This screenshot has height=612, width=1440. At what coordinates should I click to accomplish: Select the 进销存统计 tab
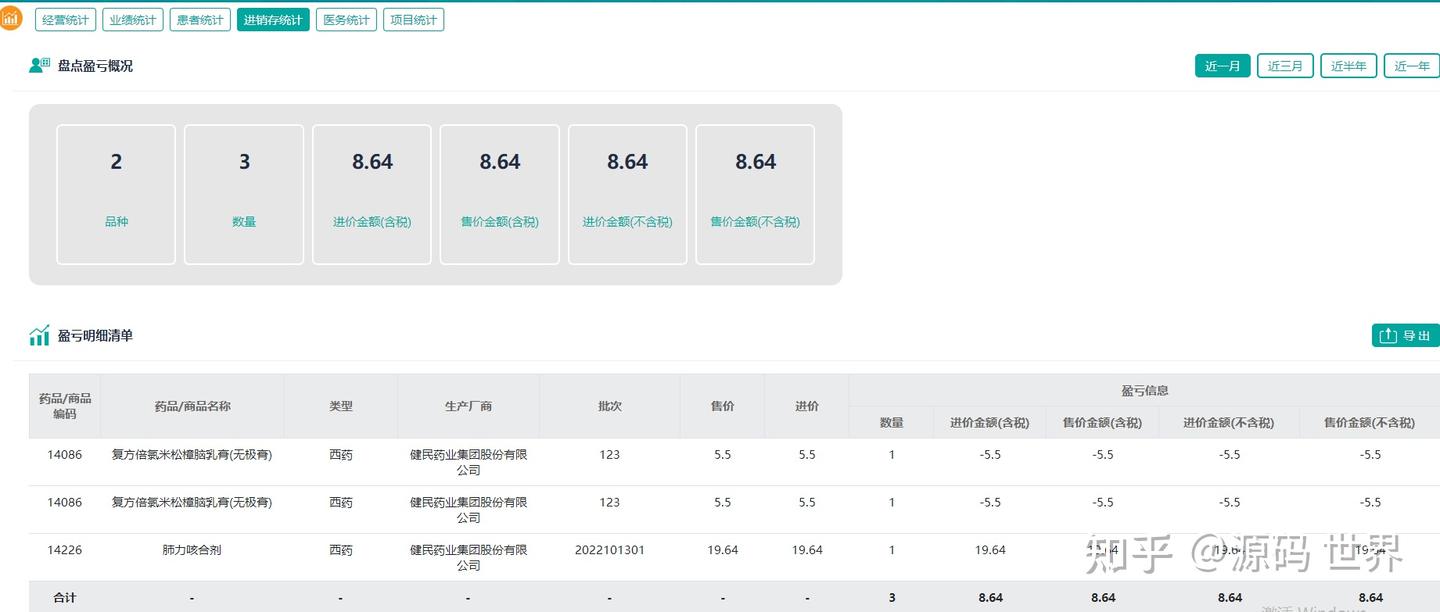pyautogui.click(x=273, y=18)
